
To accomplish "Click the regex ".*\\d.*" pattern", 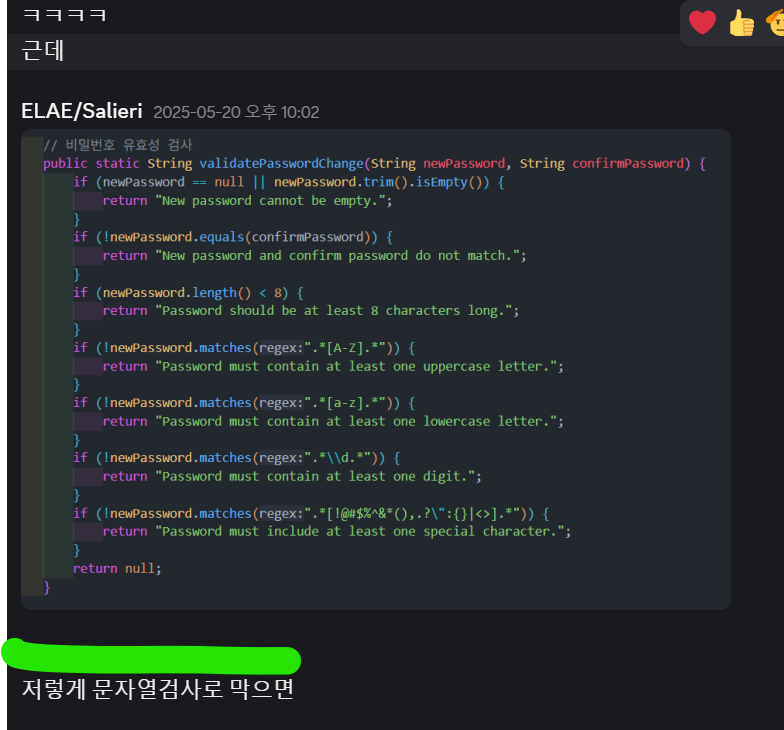I will tap(337, 458).
